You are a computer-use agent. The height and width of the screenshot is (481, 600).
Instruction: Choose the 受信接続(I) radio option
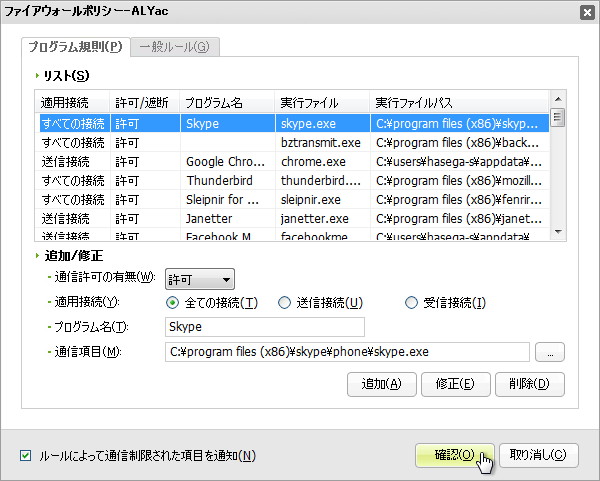pos(411,303)
